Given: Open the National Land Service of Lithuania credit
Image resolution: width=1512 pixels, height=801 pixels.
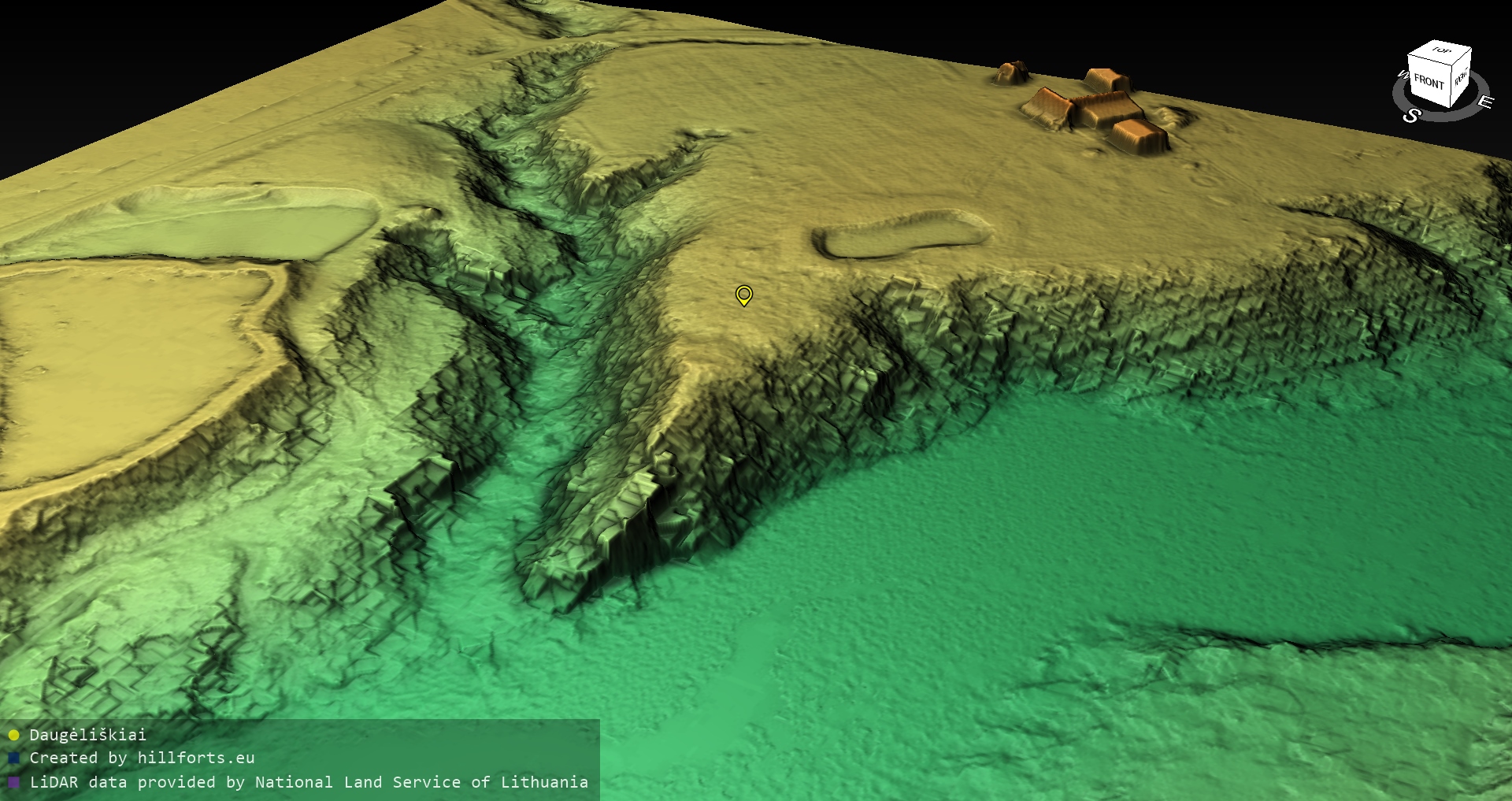Looking at the screenshot, I should 309,782.
